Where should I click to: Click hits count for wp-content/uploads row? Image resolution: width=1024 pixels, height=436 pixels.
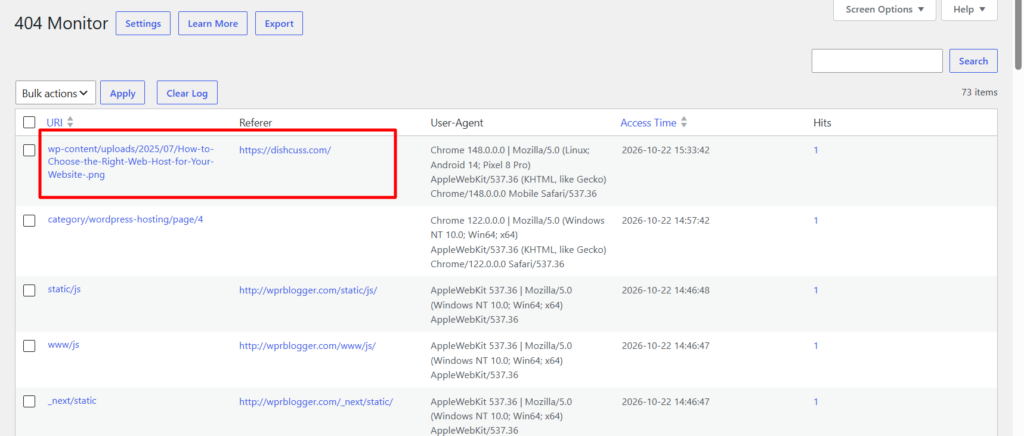[x=816, y=149]
